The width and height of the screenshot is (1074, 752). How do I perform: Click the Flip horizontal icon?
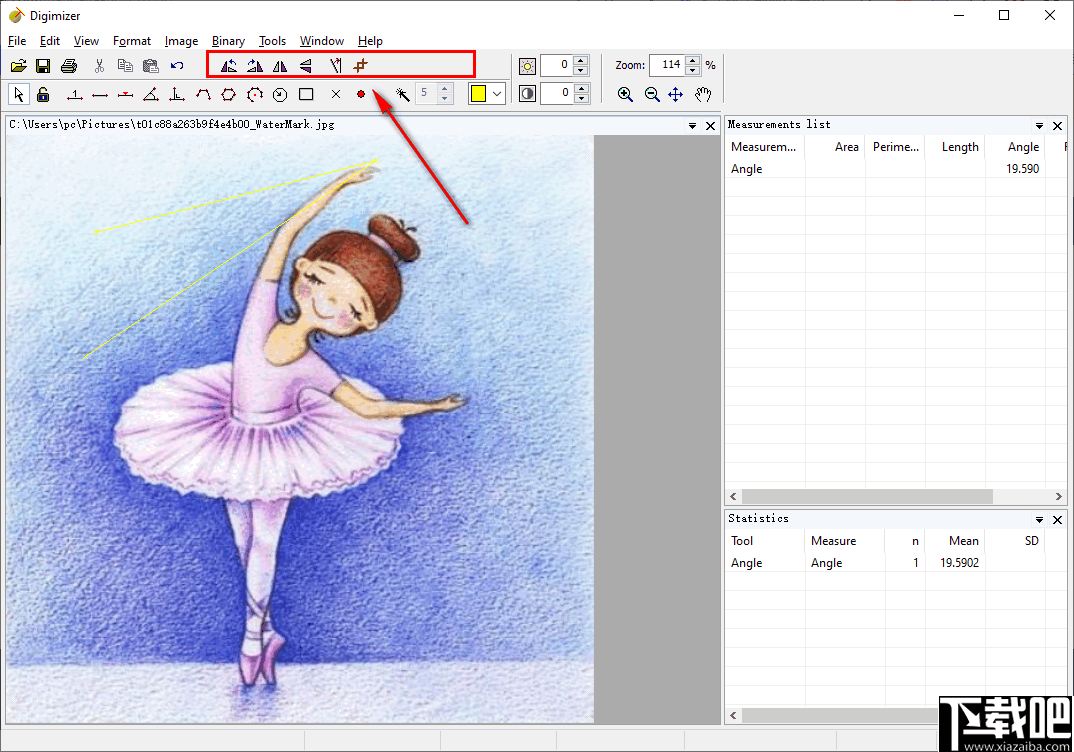tap(280, 66)
